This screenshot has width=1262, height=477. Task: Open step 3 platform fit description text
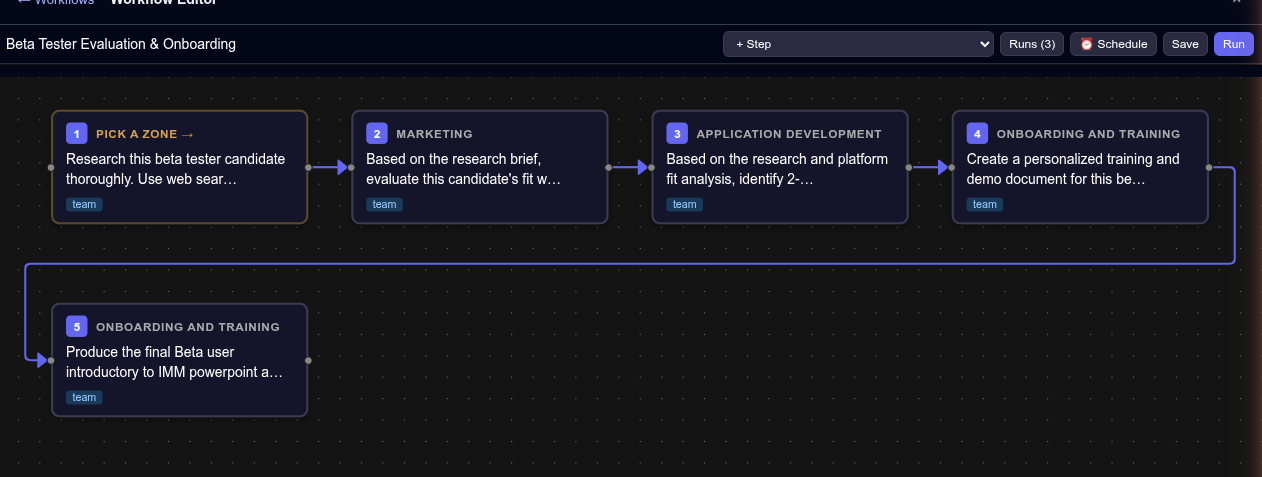point(778,169)
